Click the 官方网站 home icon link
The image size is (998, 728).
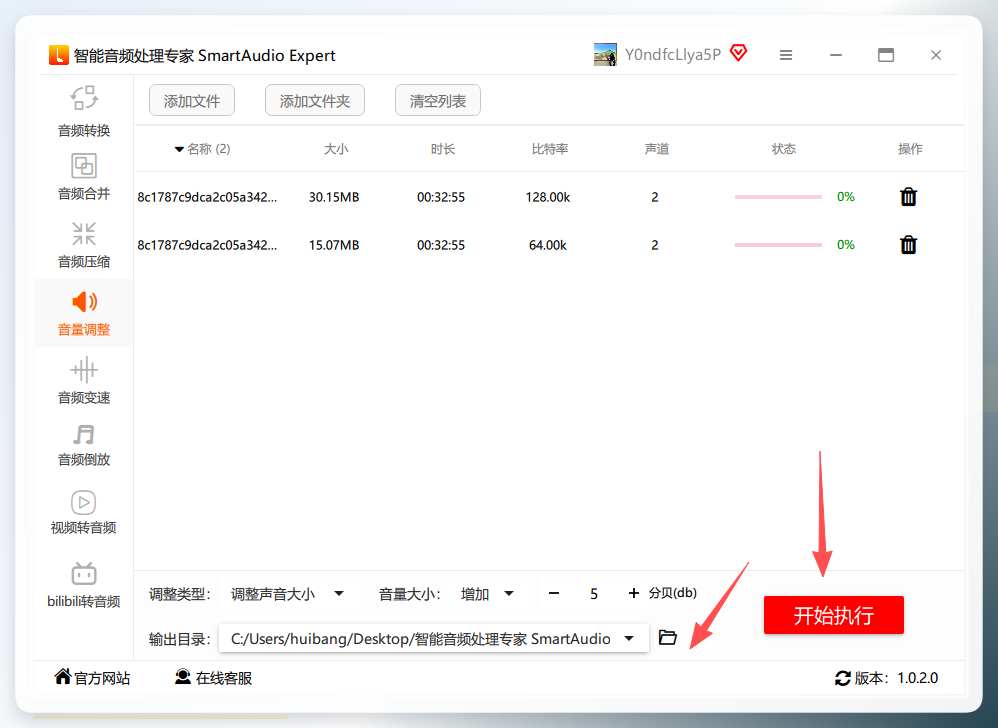pyautogui.click(x=92, y=677)
